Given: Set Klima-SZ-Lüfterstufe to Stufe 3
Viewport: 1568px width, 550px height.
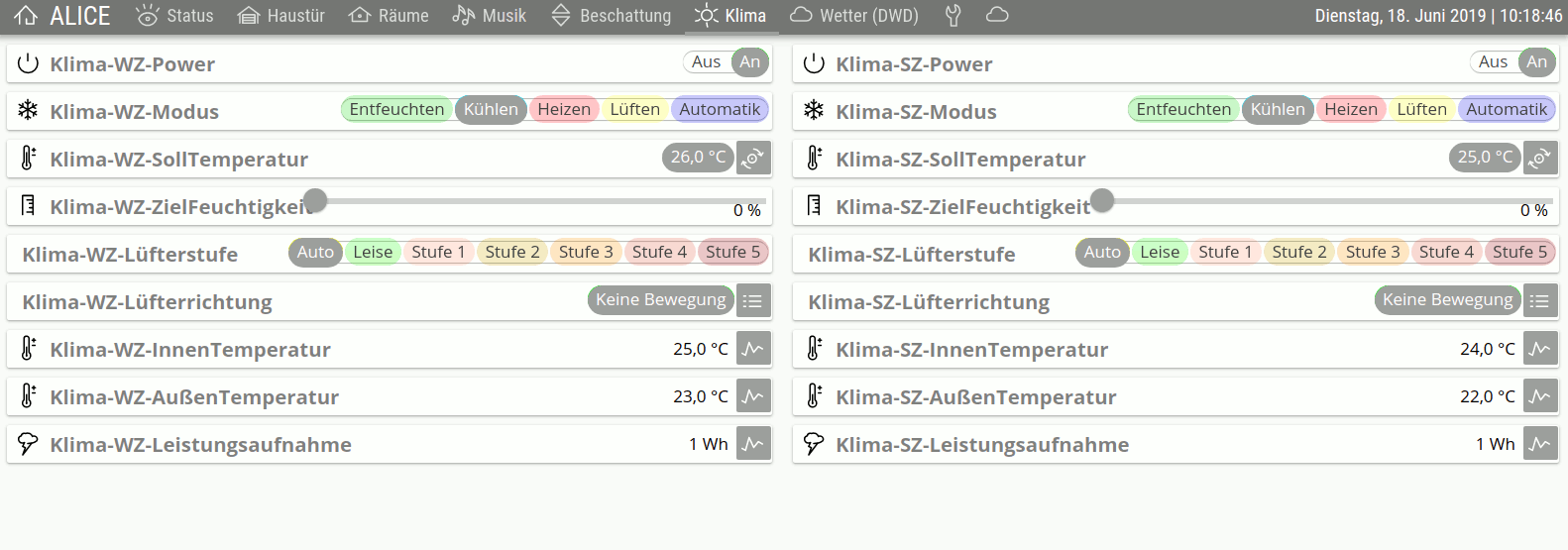Looking at the screenshot, I should pos(1373,252).
